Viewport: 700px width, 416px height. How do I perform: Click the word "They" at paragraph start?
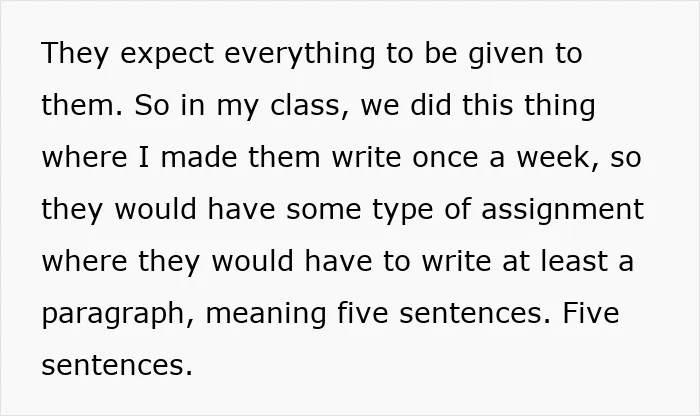[75, 54]
